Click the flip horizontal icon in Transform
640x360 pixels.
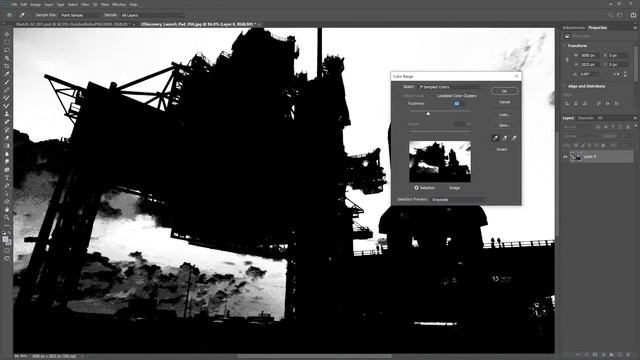[617, 74]
